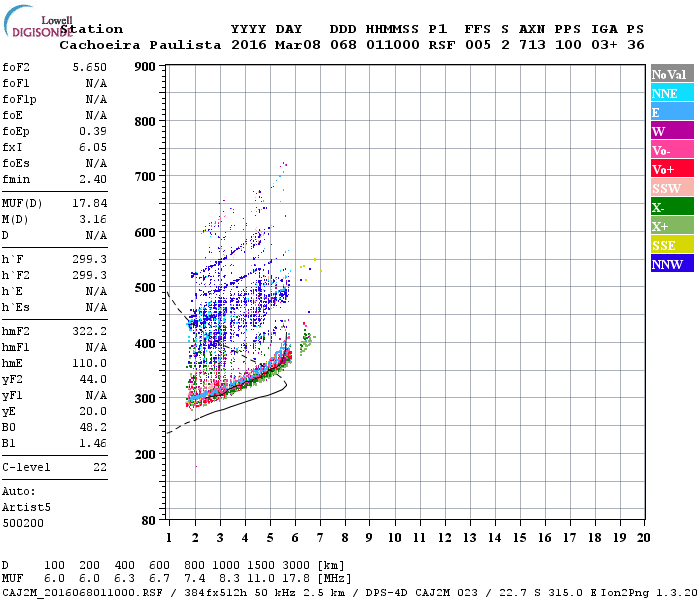
Task: Click the foF2 value 5.650
Action: coord(90,67)
